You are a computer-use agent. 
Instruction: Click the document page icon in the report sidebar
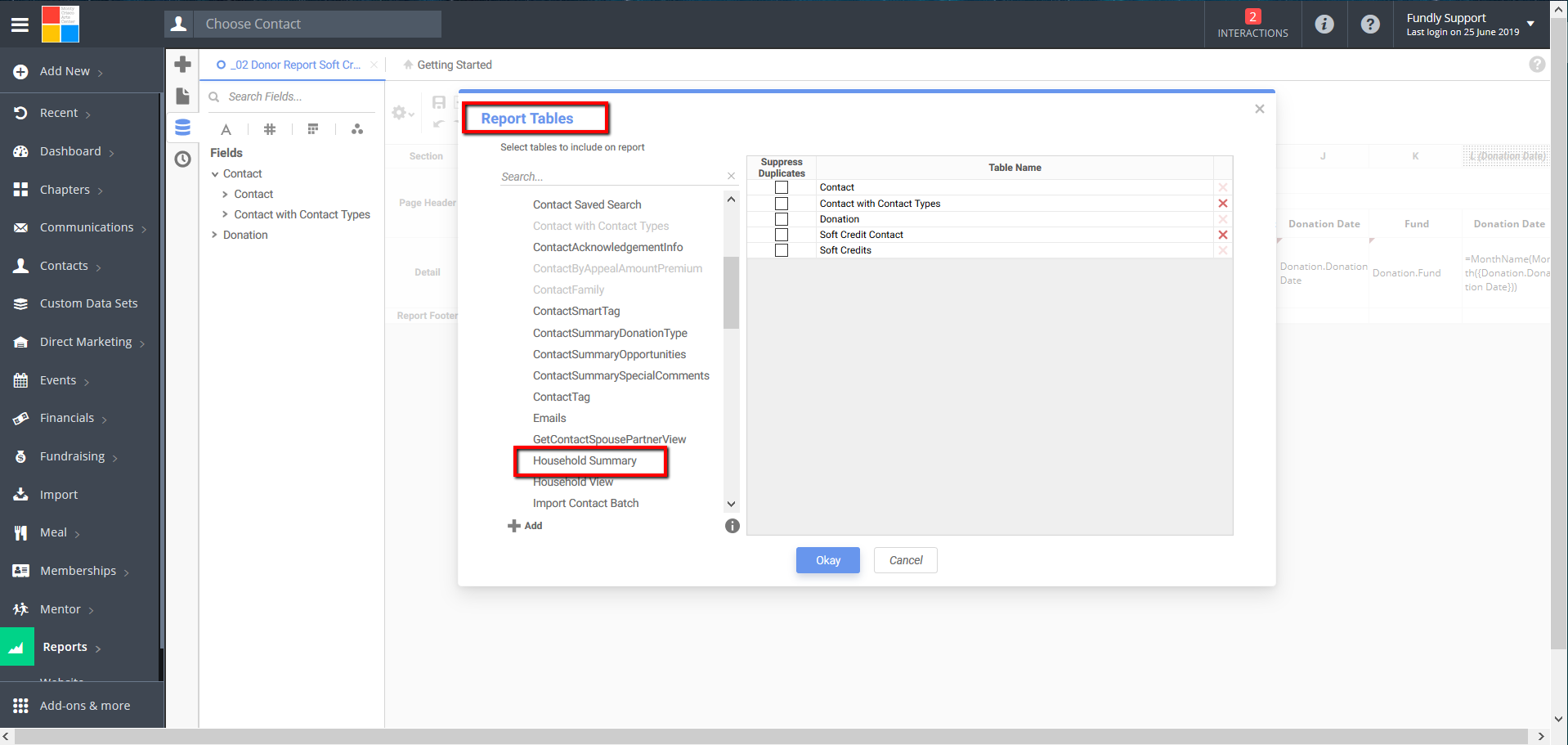click(x=182, y=96)
